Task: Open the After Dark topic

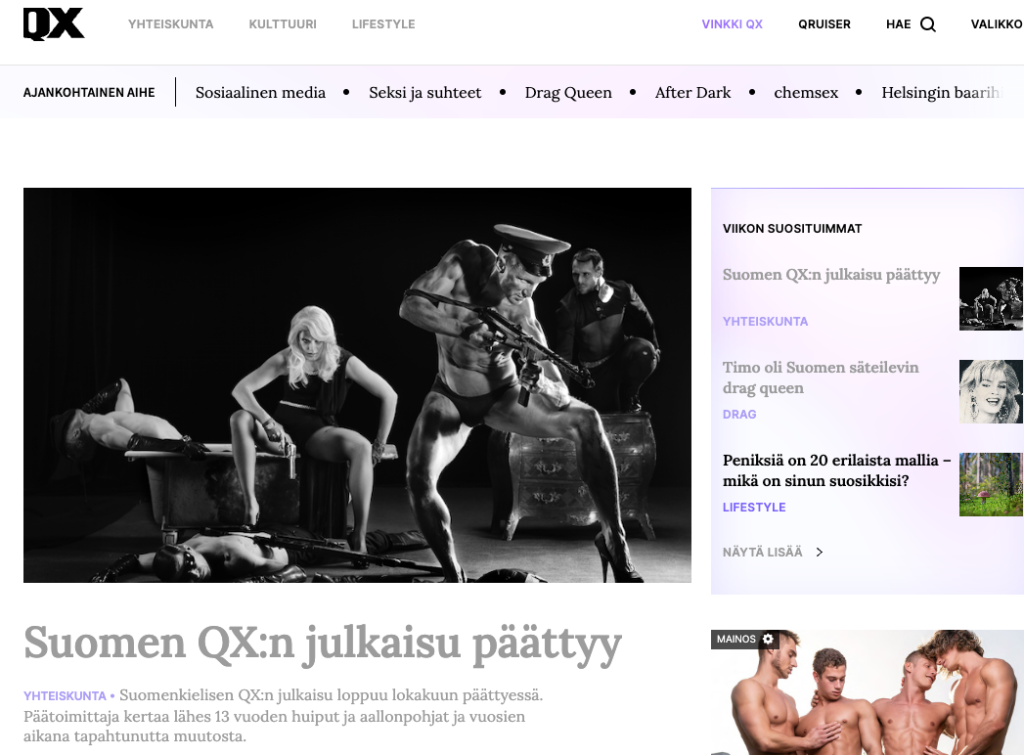Action: coord(692,92)
